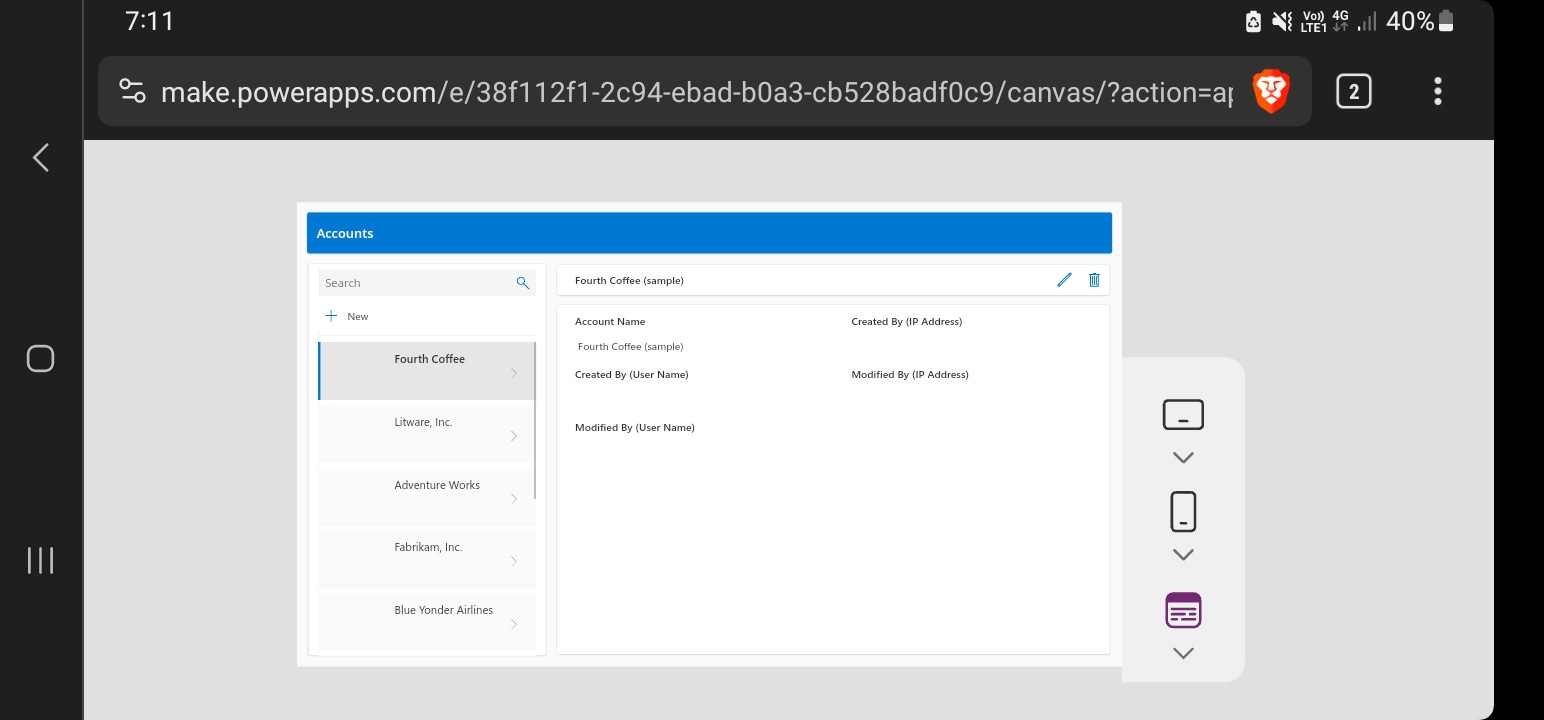
Task: Click the edit pencil icon
Action: 1064,280
